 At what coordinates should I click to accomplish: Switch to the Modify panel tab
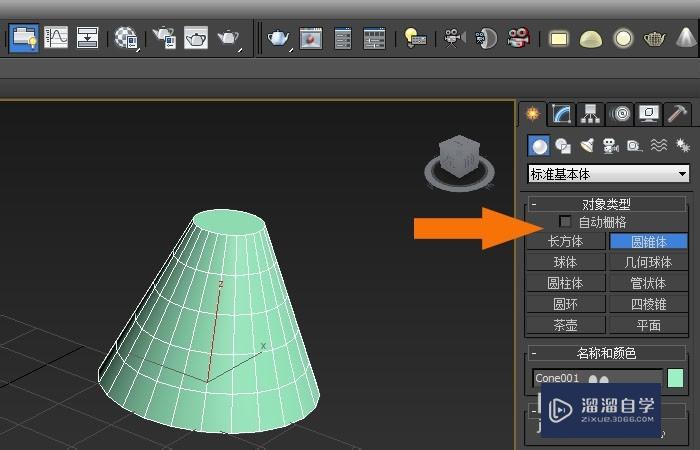561,114
